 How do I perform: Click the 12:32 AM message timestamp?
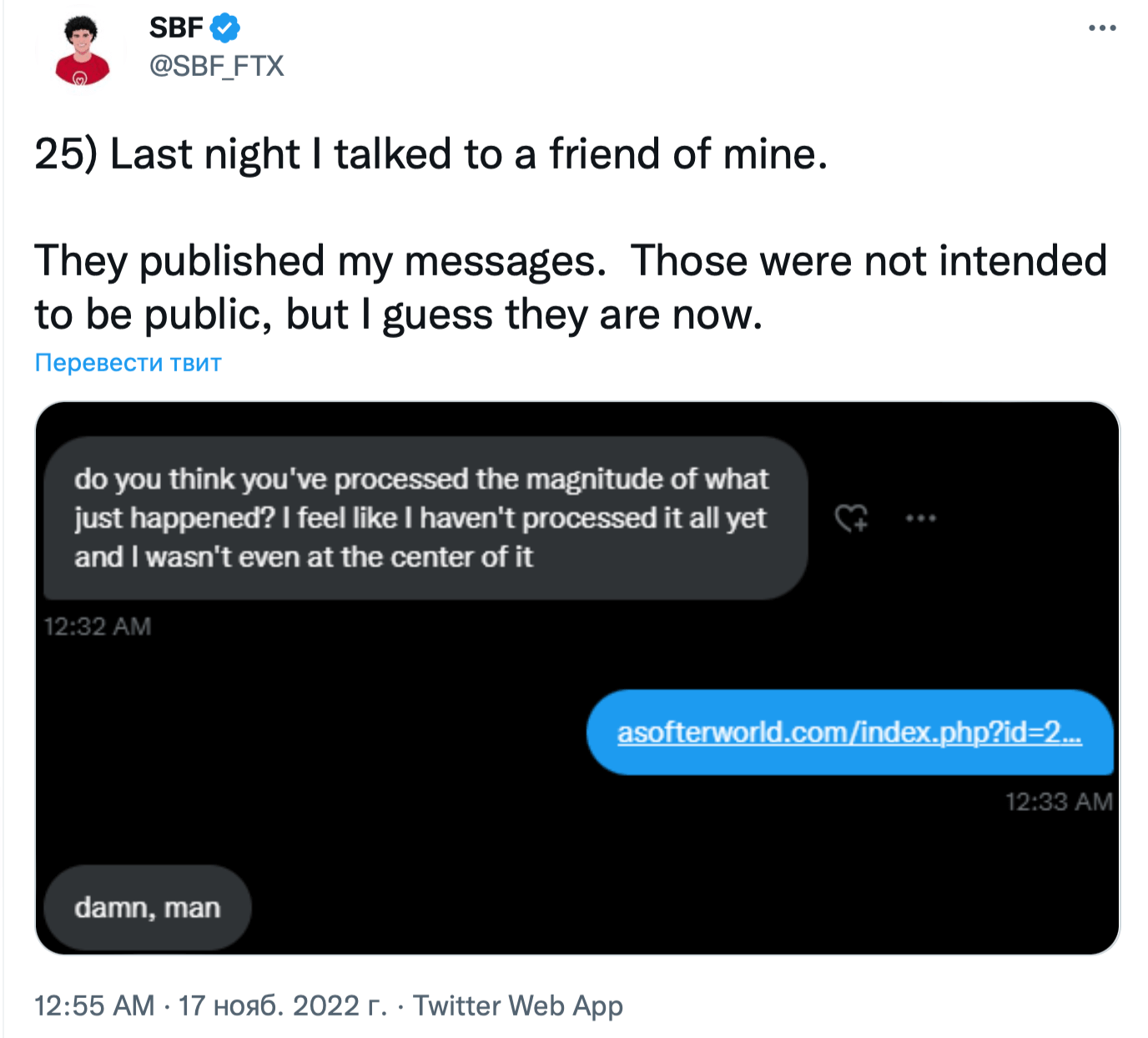[x=97, y=627]
